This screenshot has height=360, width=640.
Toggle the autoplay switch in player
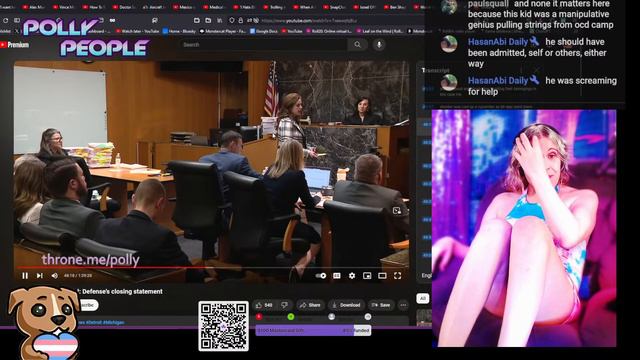tap(321, 276)
